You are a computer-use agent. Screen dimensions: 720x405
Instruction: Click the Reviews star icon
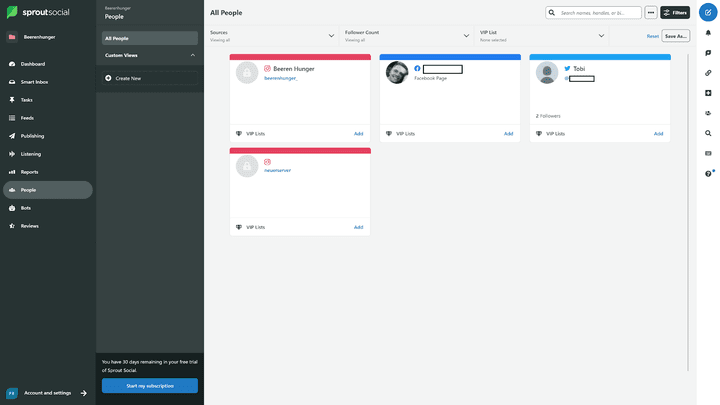(x=12, y=226)
